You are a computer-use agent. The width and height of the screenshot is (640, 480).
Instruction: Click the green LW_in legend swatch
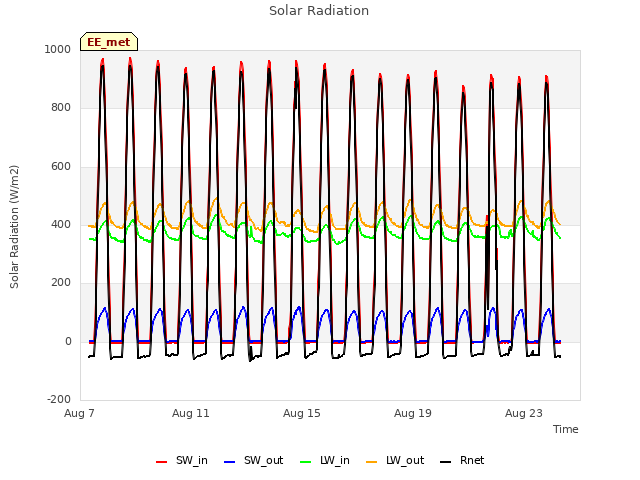coord(306,462)
